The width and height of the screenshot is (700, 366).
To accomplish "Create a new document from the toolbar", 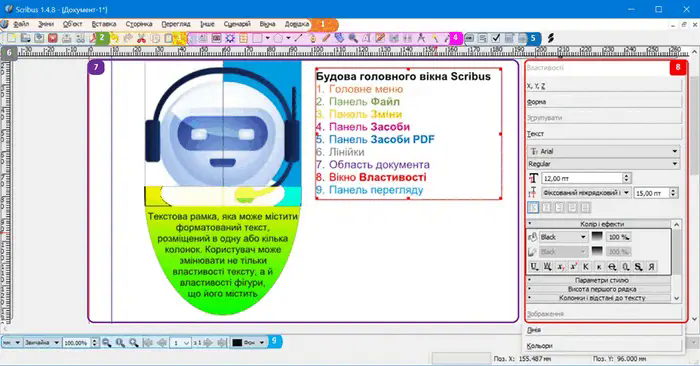I will coord(12,38).
